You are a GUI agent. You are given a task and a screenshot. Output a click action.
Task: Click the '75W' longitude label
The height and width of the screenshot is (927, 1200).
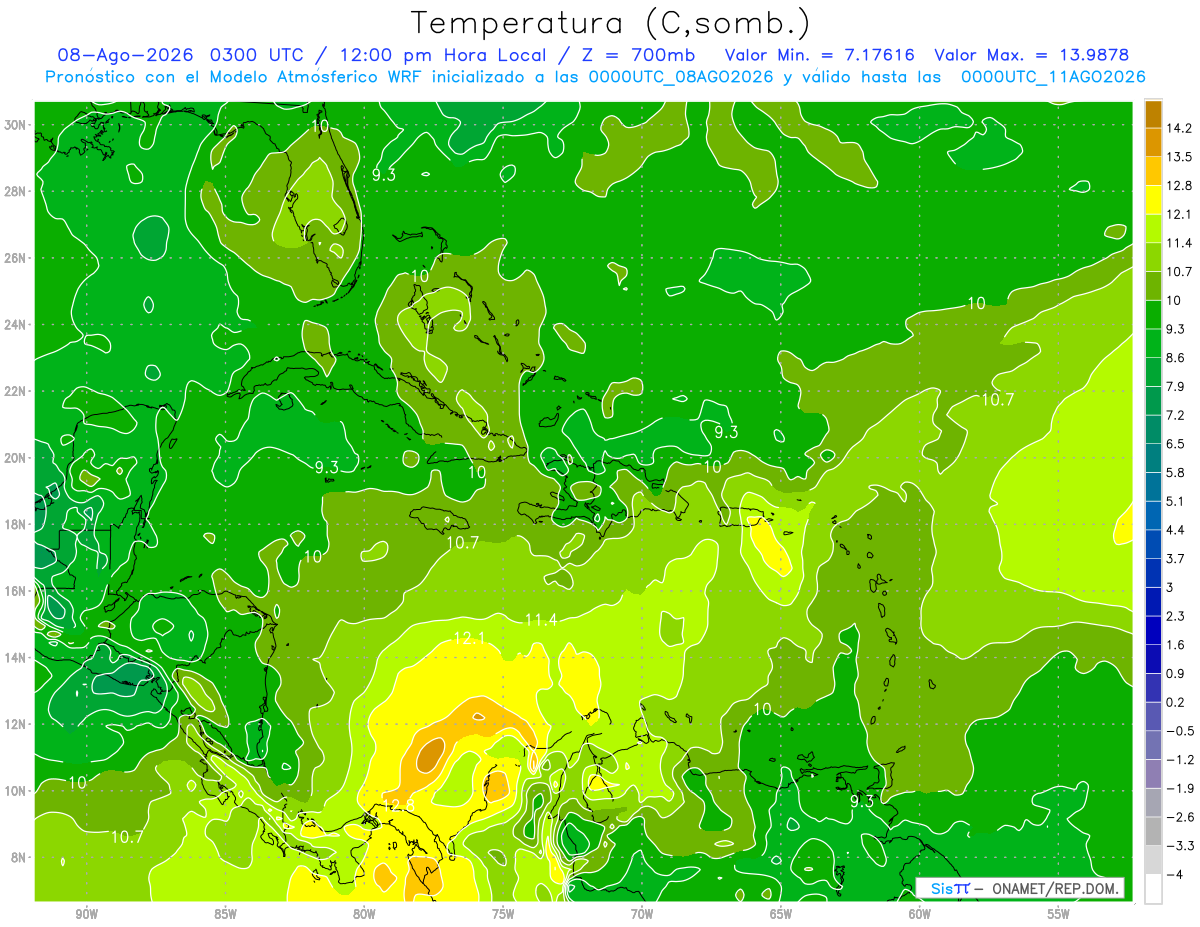tap(503, 914)
